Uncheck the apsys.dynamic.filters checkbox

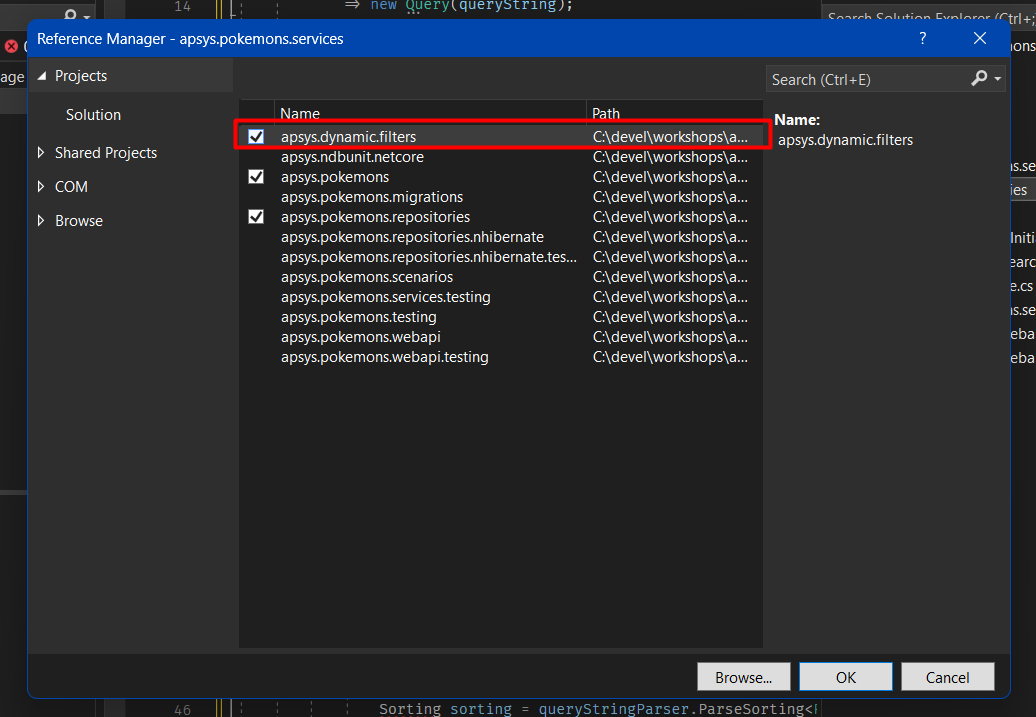tap(256, 137)
